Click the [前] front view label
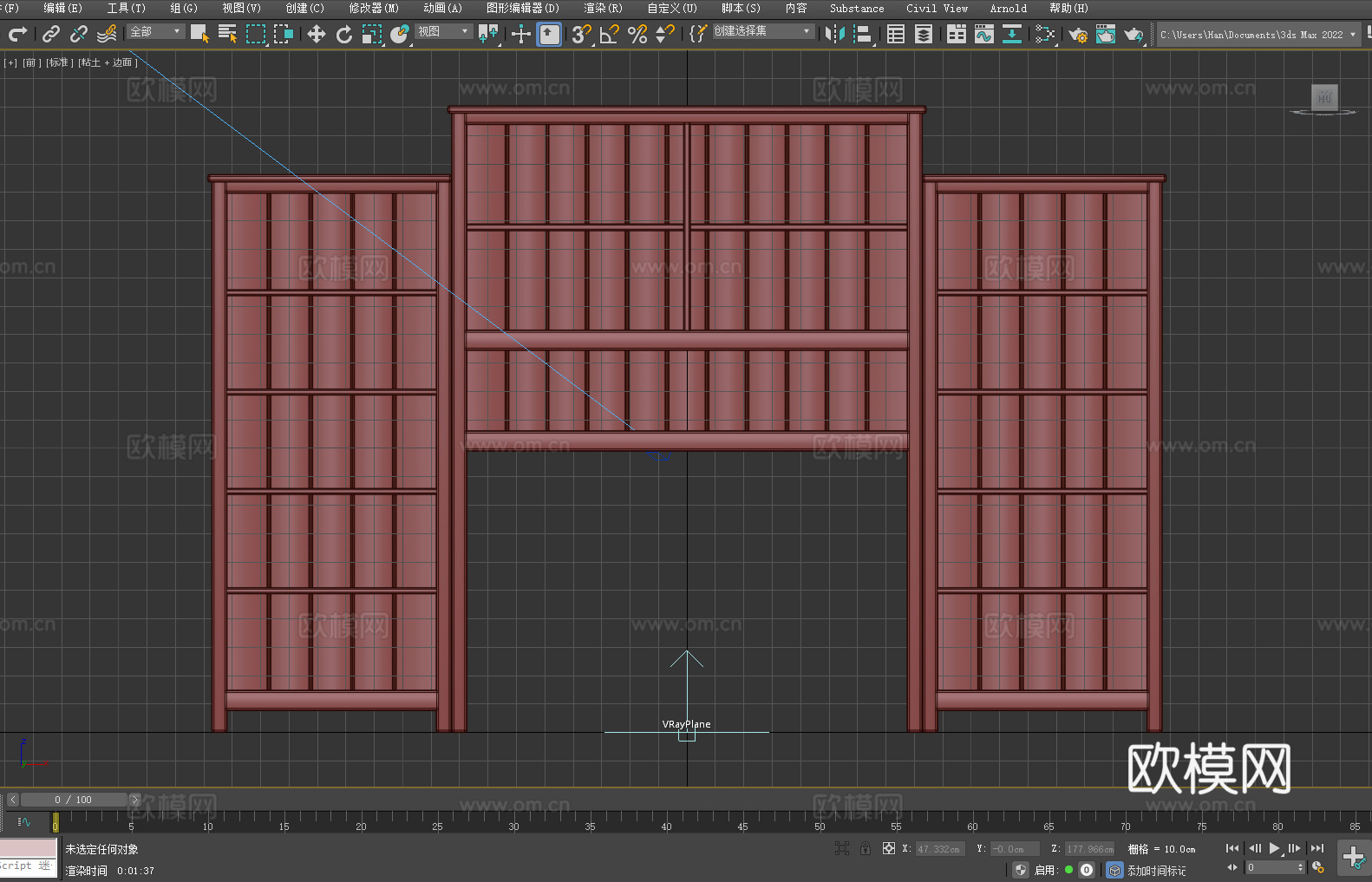The image size is (1372, 882). pyautogui.click(x=32, y=62)
